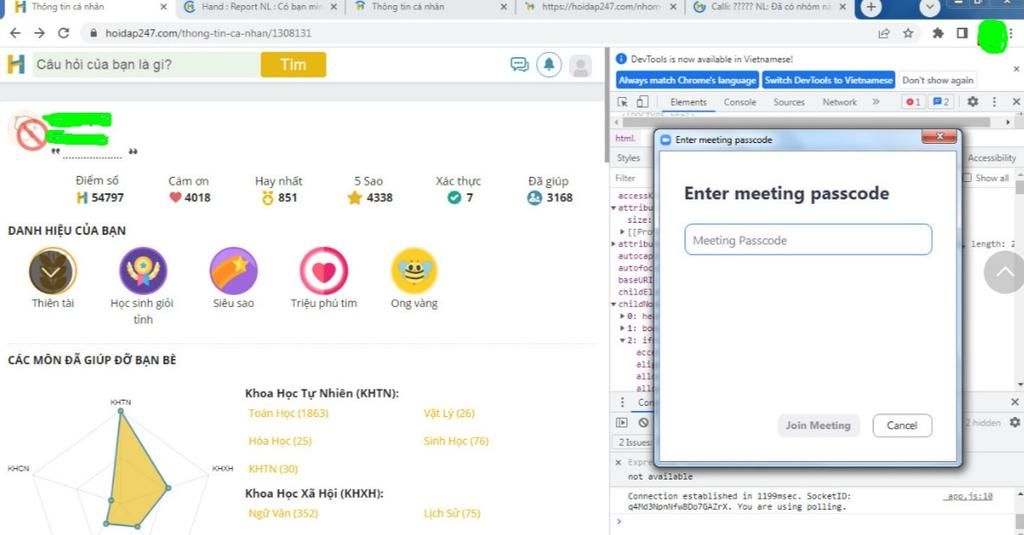This screenshot has width=1024, height=535.
Task: Open the tab search dropdown arrow in Chrome
Action: (x=929, y=8)
